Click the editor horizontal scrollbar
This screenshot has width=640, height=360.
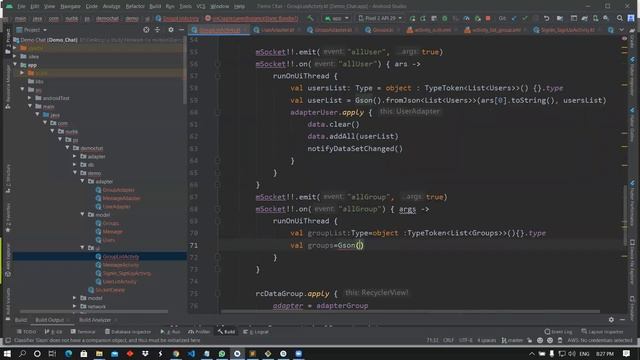(410, 312)
